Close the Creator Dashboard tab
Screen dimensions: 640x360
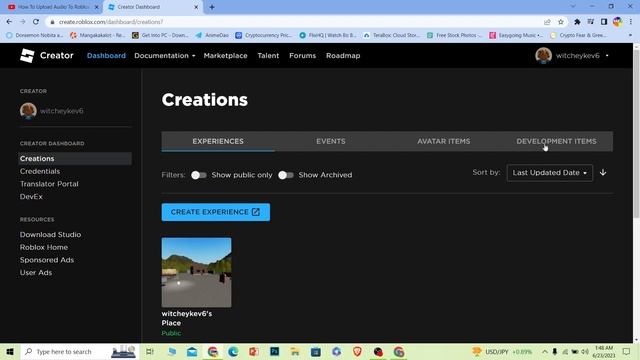click(196, 7)
